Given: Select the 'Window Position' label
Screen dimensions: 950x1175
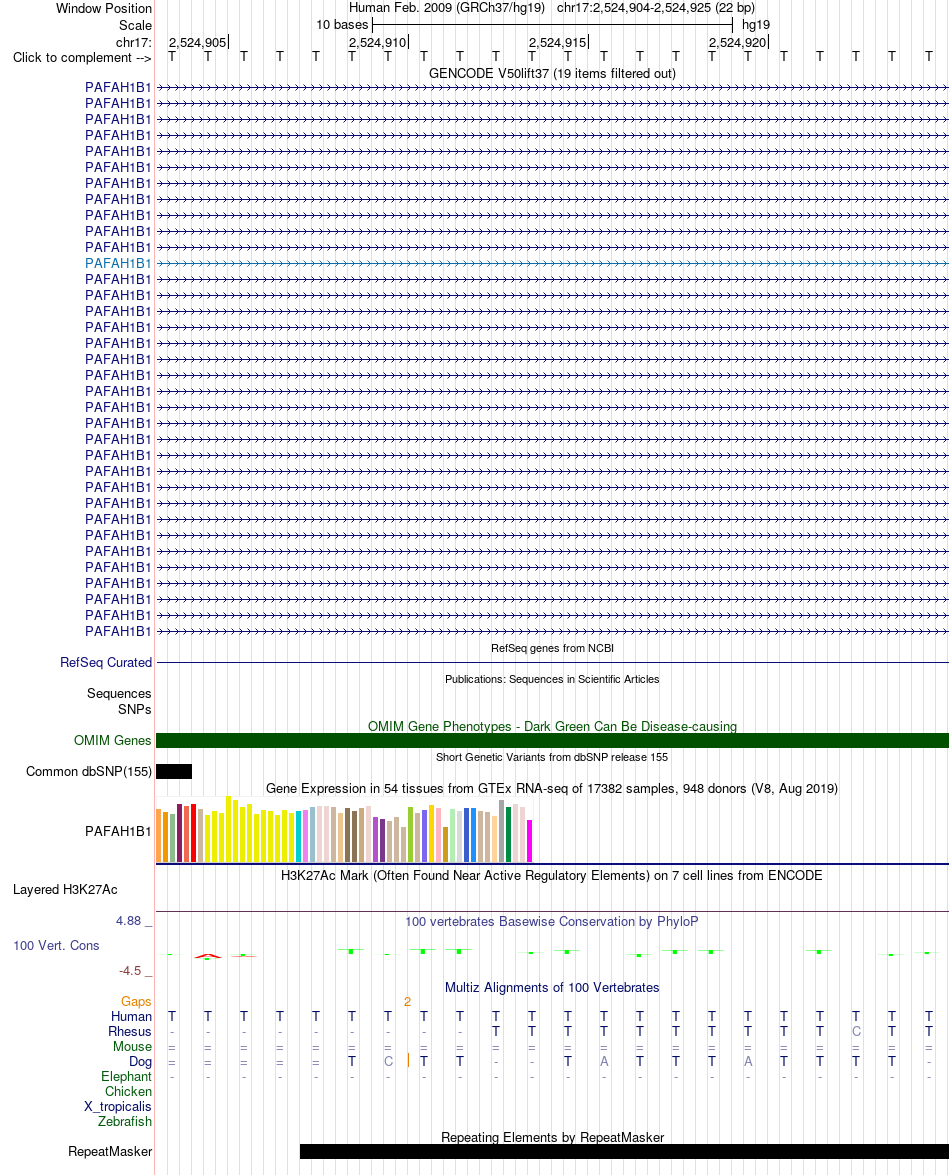Looking at the screenshot, I should coord(103,8).
